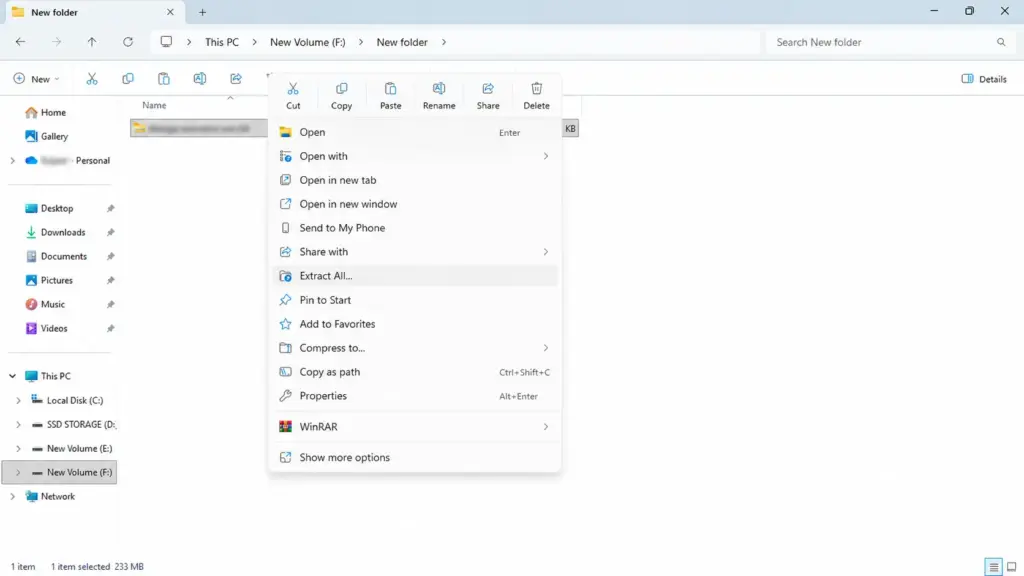Add a new tab with the plus button
The height and width of the screenshot is (576, 1024).
click(202, 12)
